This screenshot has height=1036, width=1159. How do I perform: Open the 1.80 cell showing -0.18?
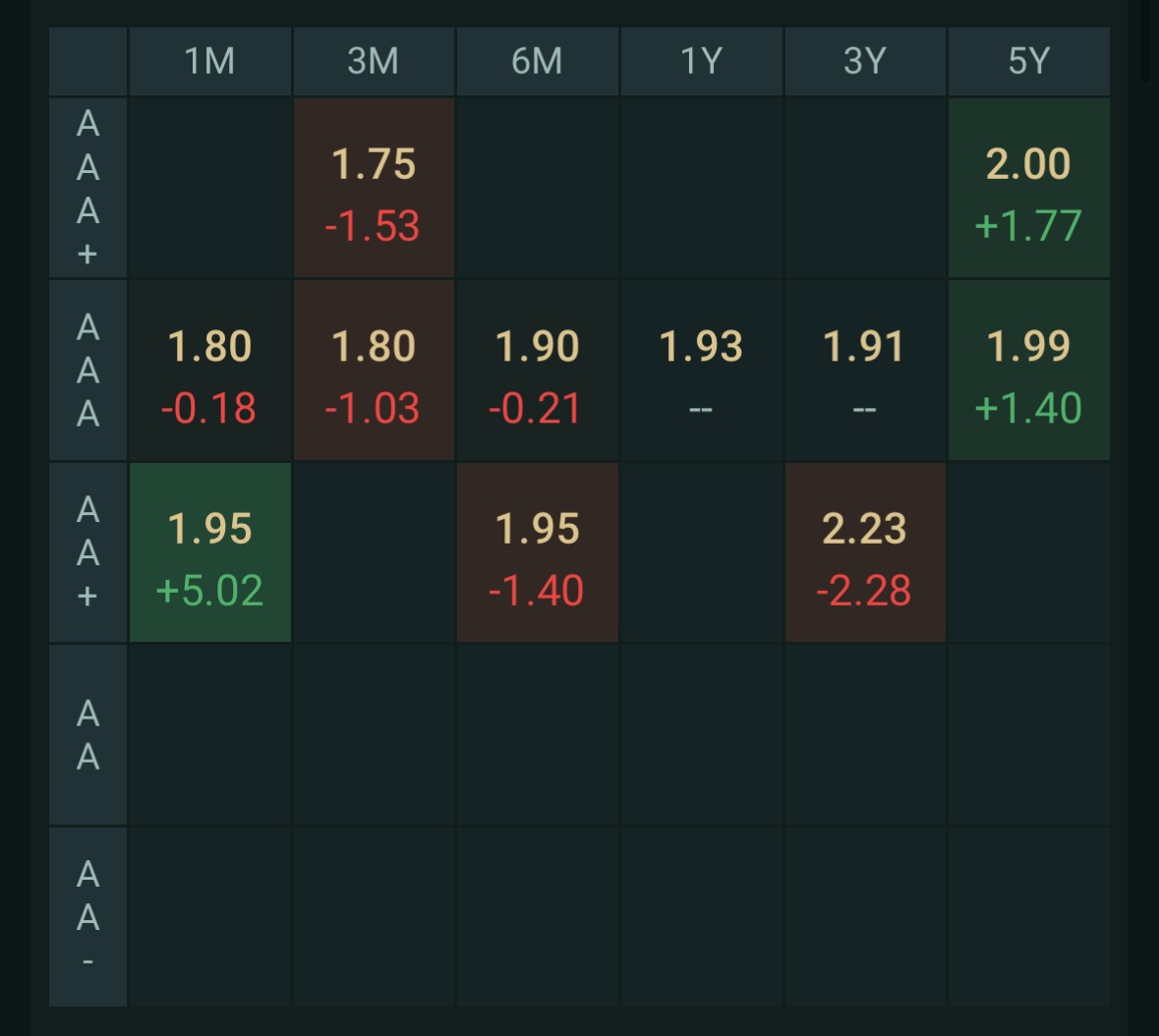point(210,371)
